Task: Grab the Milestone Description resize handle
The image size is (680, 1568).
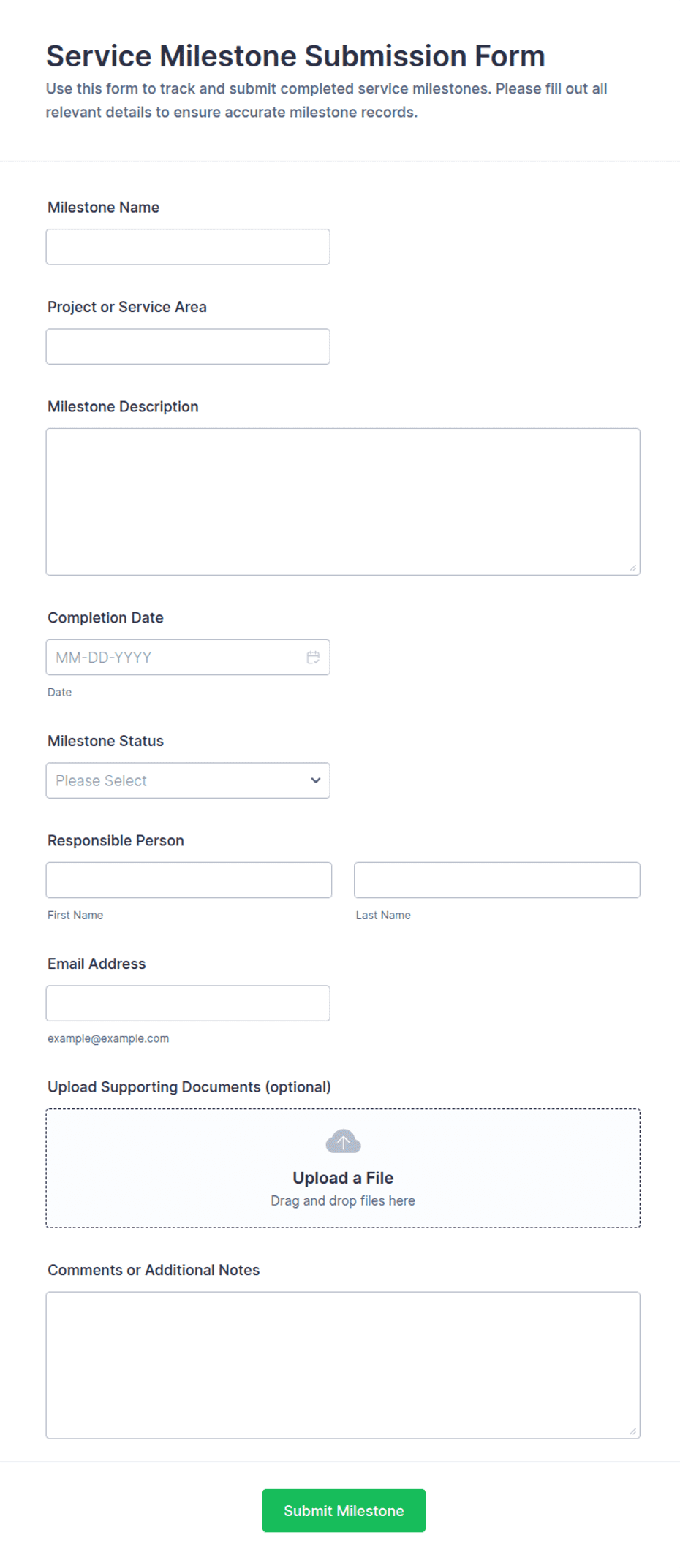Action: click(x=633, y=568)
